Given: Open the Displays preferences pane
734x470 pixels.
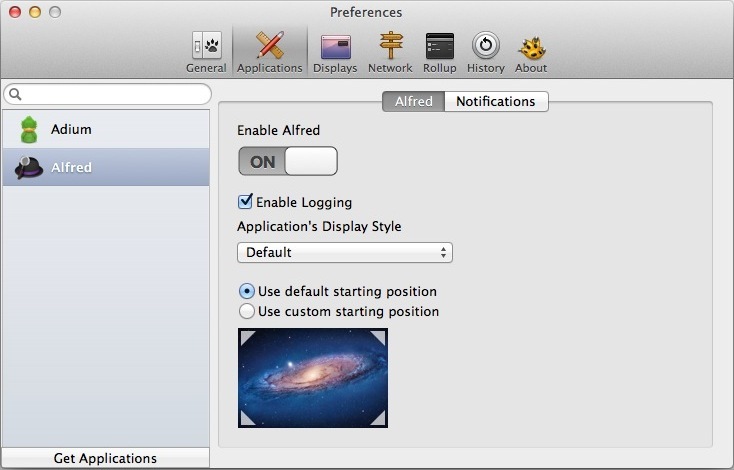Looking at the screenshot, I should [x=335, y=52].
